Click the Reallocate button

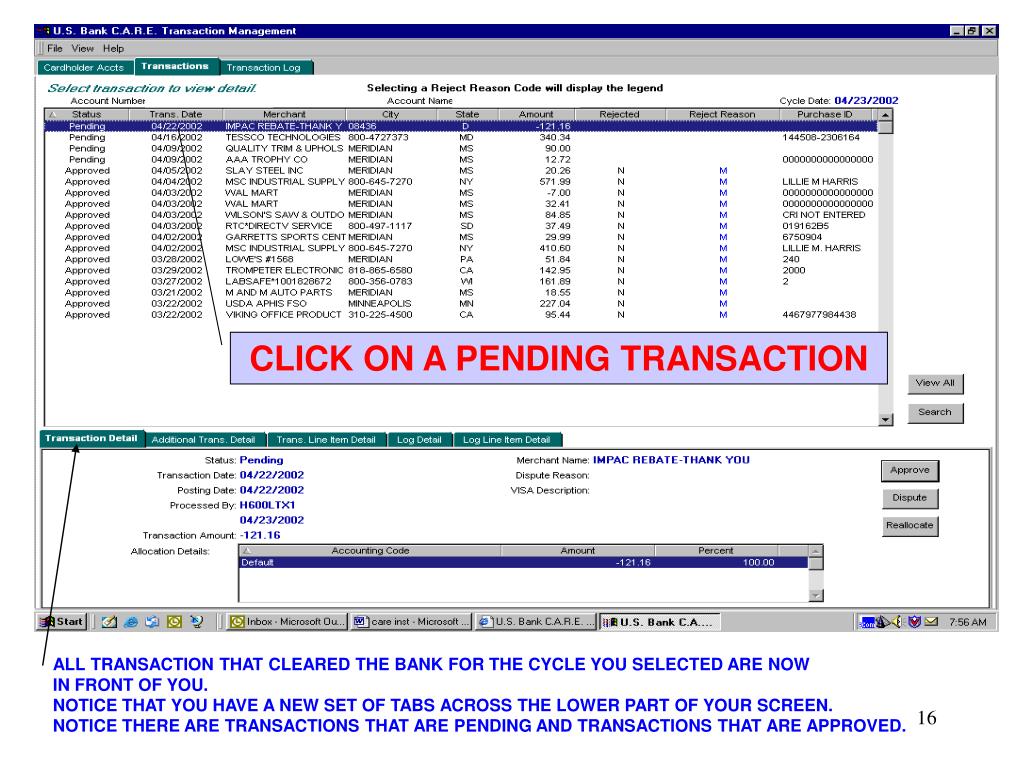click(x=910, y=525)
